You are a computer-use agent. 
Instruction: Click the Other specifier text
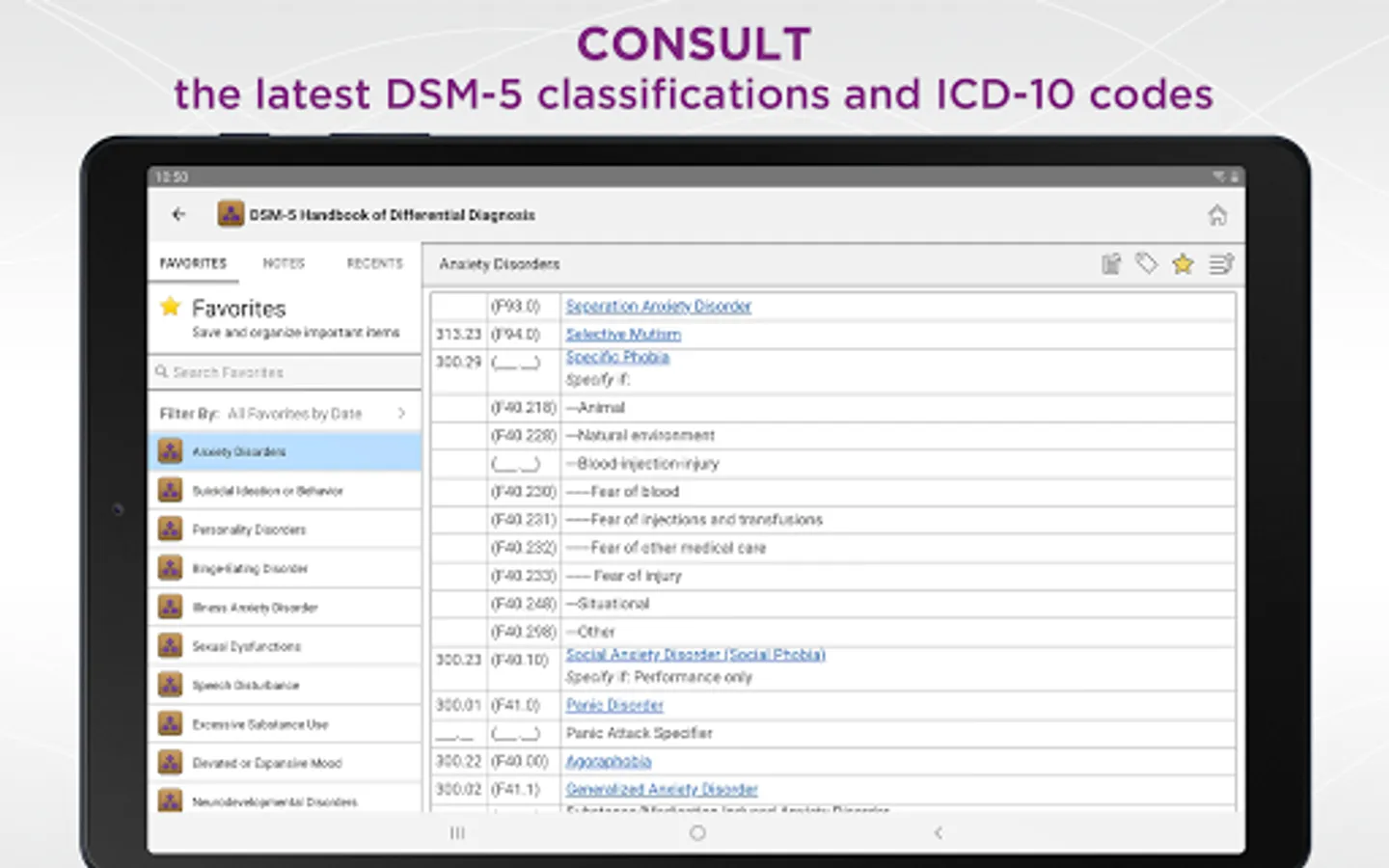coord(590,632)
